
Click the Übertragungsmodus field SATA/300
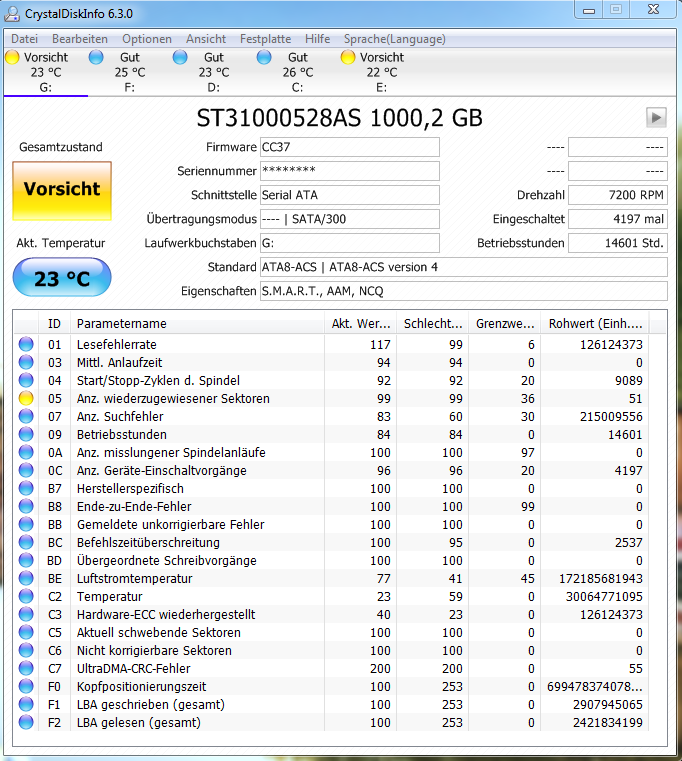point(349,219)
